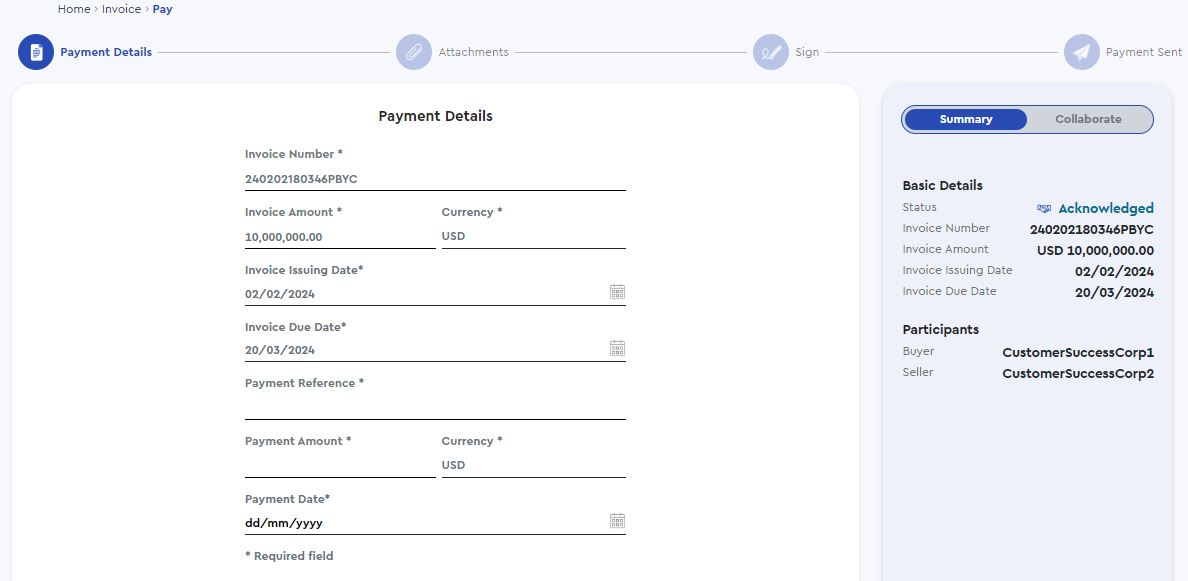Click the Sign pen step icon
1188x581 pixels.
pyautogui.click(x=771, y=52)
